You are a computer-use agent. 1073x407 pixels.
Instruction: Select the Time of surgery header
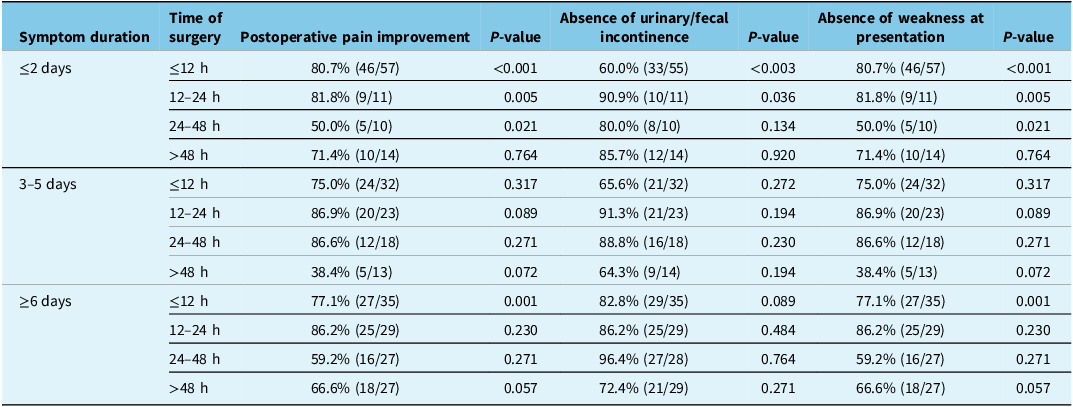point(195,27)
